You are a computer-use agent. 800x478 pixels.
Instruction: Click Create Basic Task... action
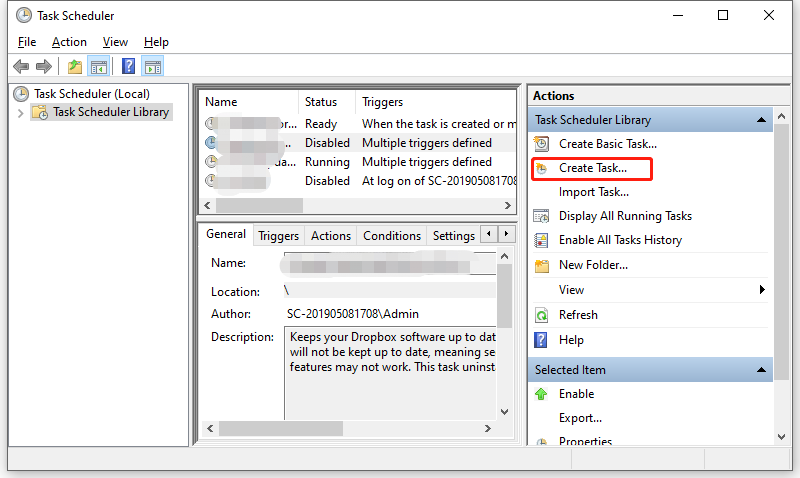[608, 144]
